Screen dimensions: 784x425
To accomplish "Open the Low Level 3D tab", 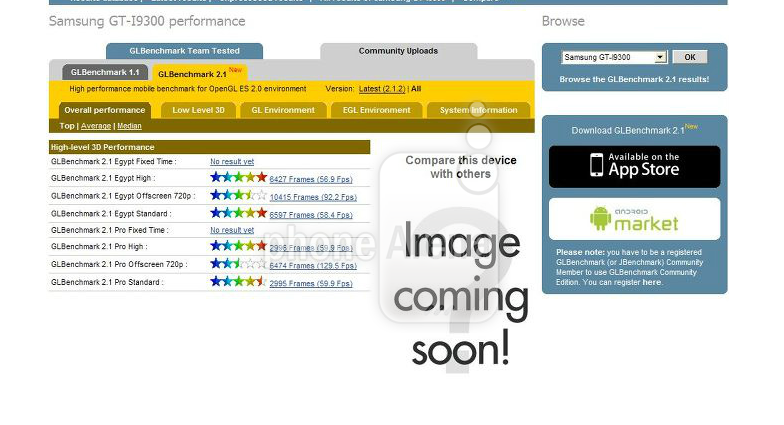I will [198, 110].
